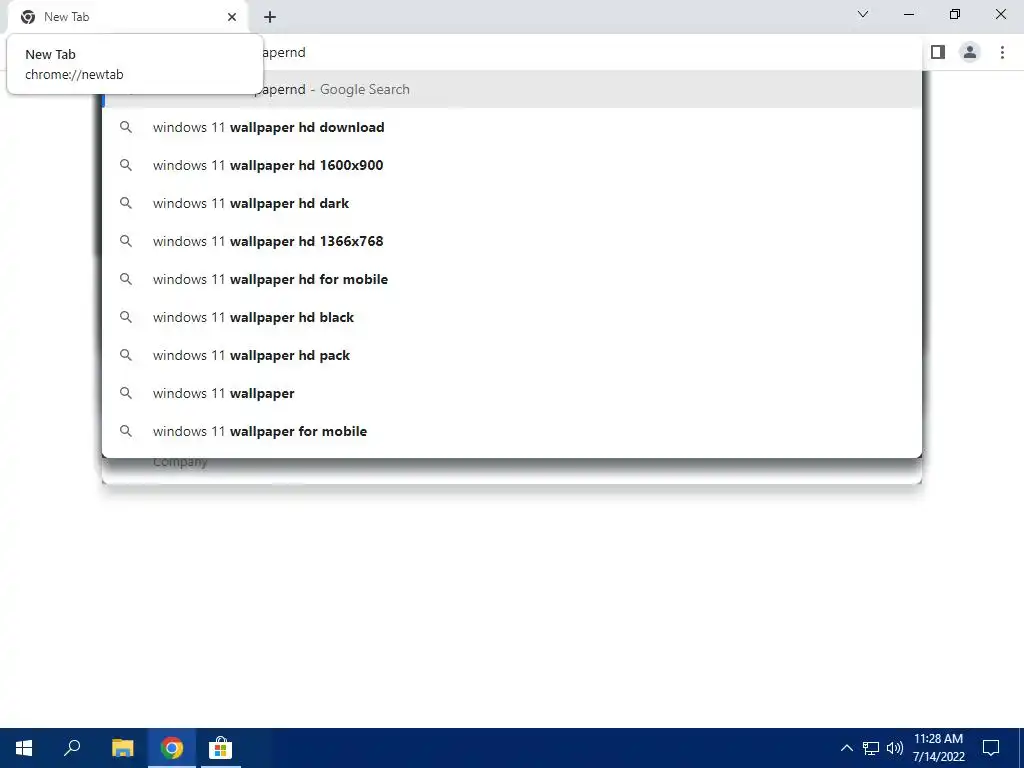
Task: Show hidden system tray icons
Action: coord(846,748)
